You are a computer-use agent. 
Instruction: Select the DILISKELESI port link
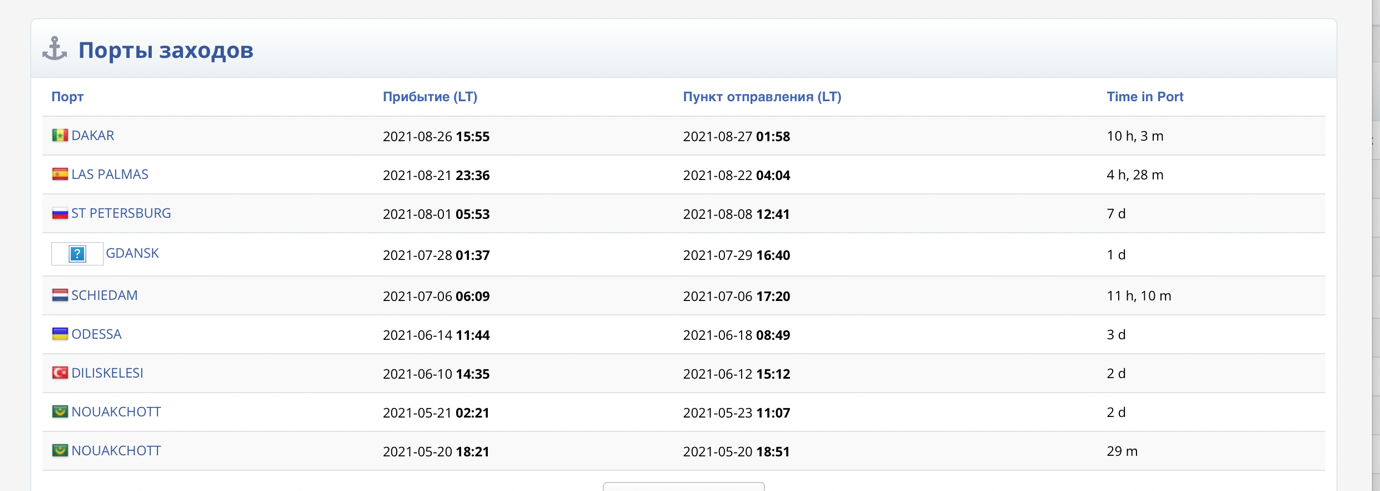[107, 373]
